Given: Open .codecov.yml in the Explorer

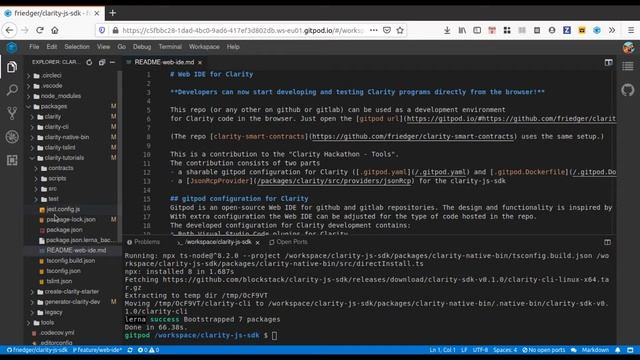Looking at the screenshot, I should 57,333.
